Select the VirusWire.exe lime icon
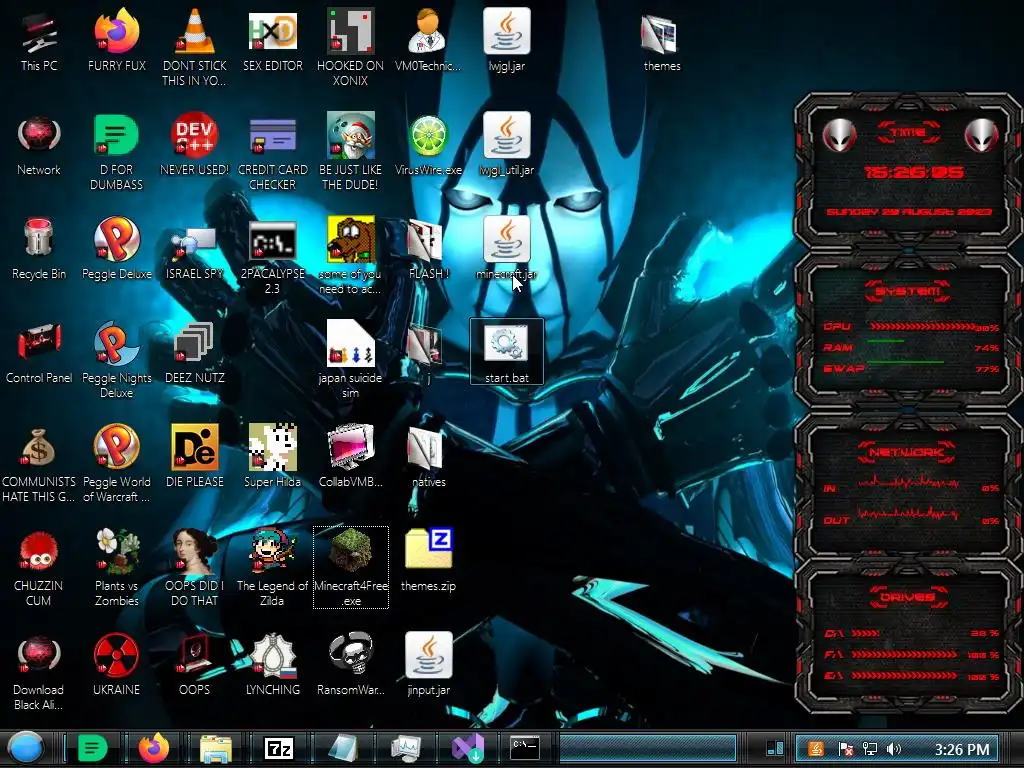This screenshot has width=1024, height=768. [428, 135]
